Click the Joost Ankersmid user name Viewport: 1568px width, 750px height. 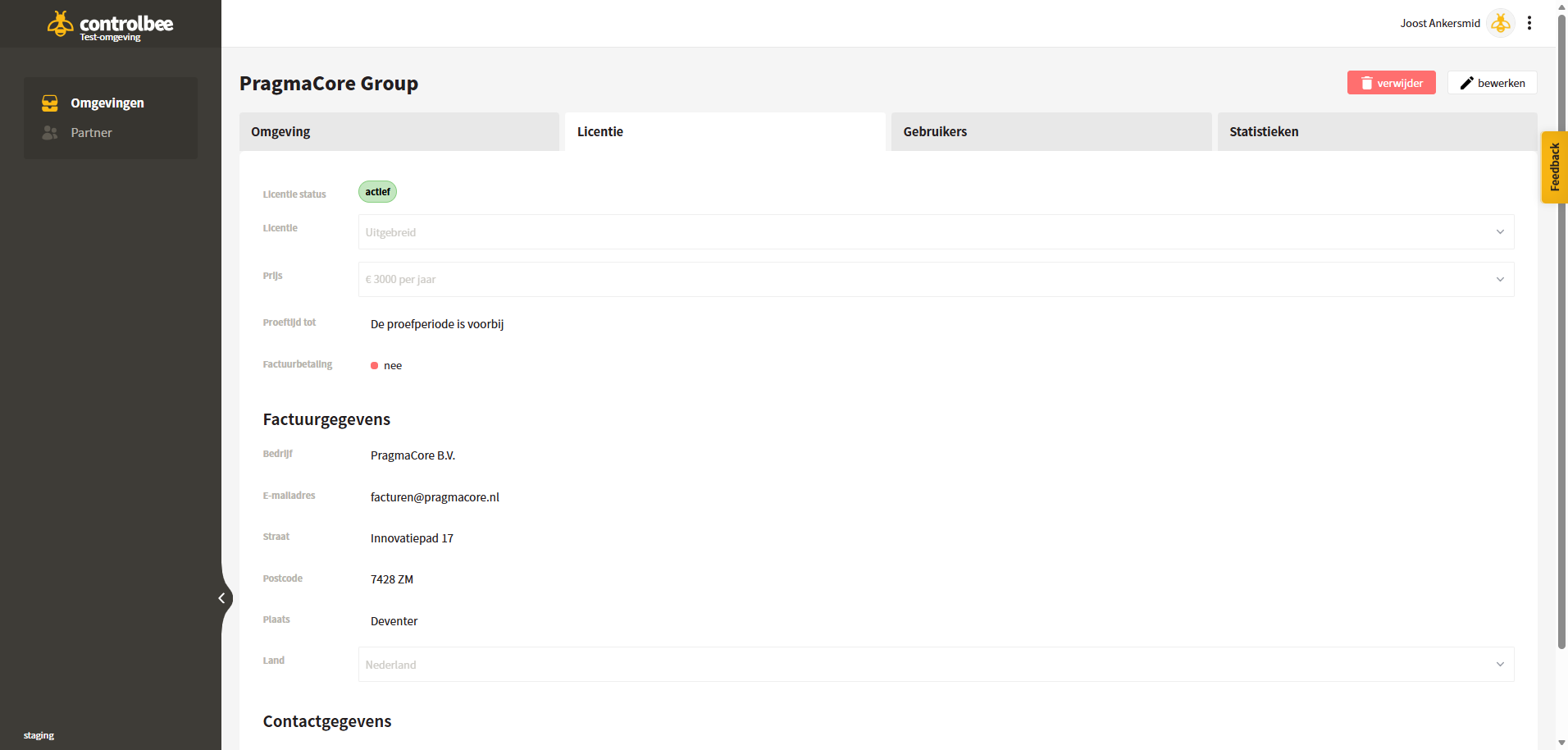pyautogui.click(x=1440, y=23)
